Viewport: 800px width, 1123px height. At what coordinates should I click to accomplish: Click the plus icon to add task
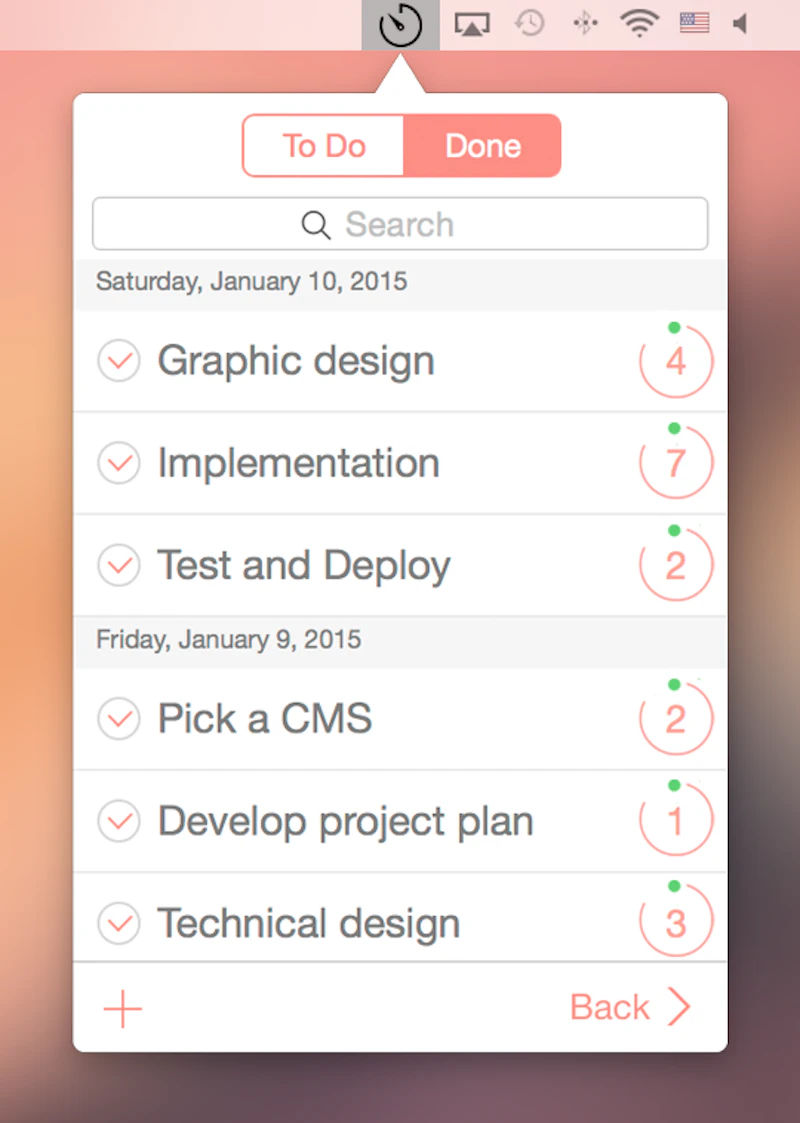[123, 1009]
